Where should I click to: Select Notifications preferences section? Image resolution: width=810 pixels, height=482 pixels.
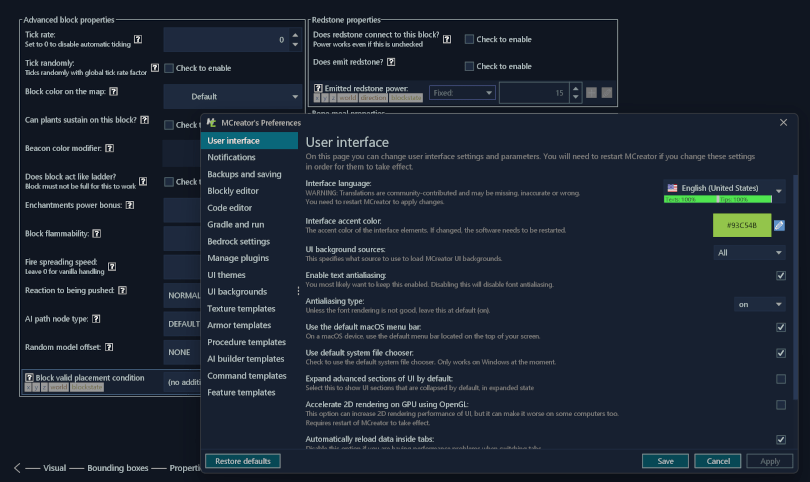[250, 157]
